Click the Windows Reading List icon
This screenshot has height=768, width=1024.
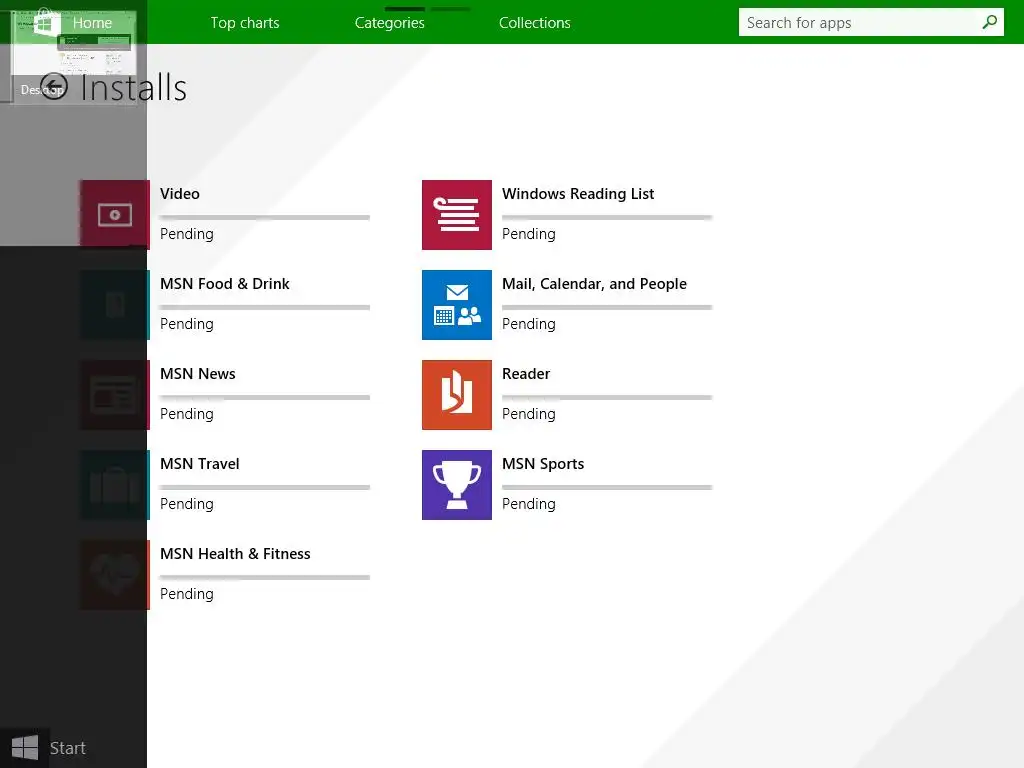(x=456, y=215)
